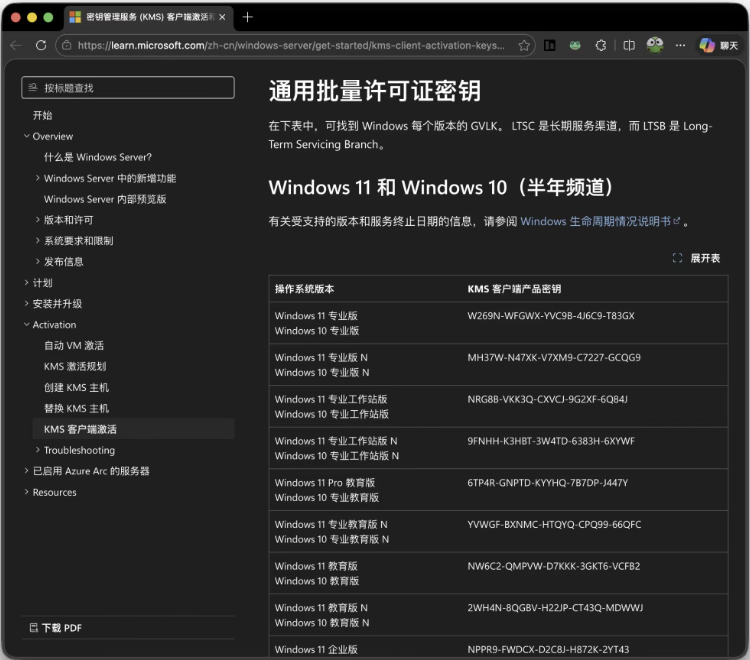Viewport: 750px width, 660px height.
Task: Click the 操作系统版本 column header
Action: pos(305,289)
